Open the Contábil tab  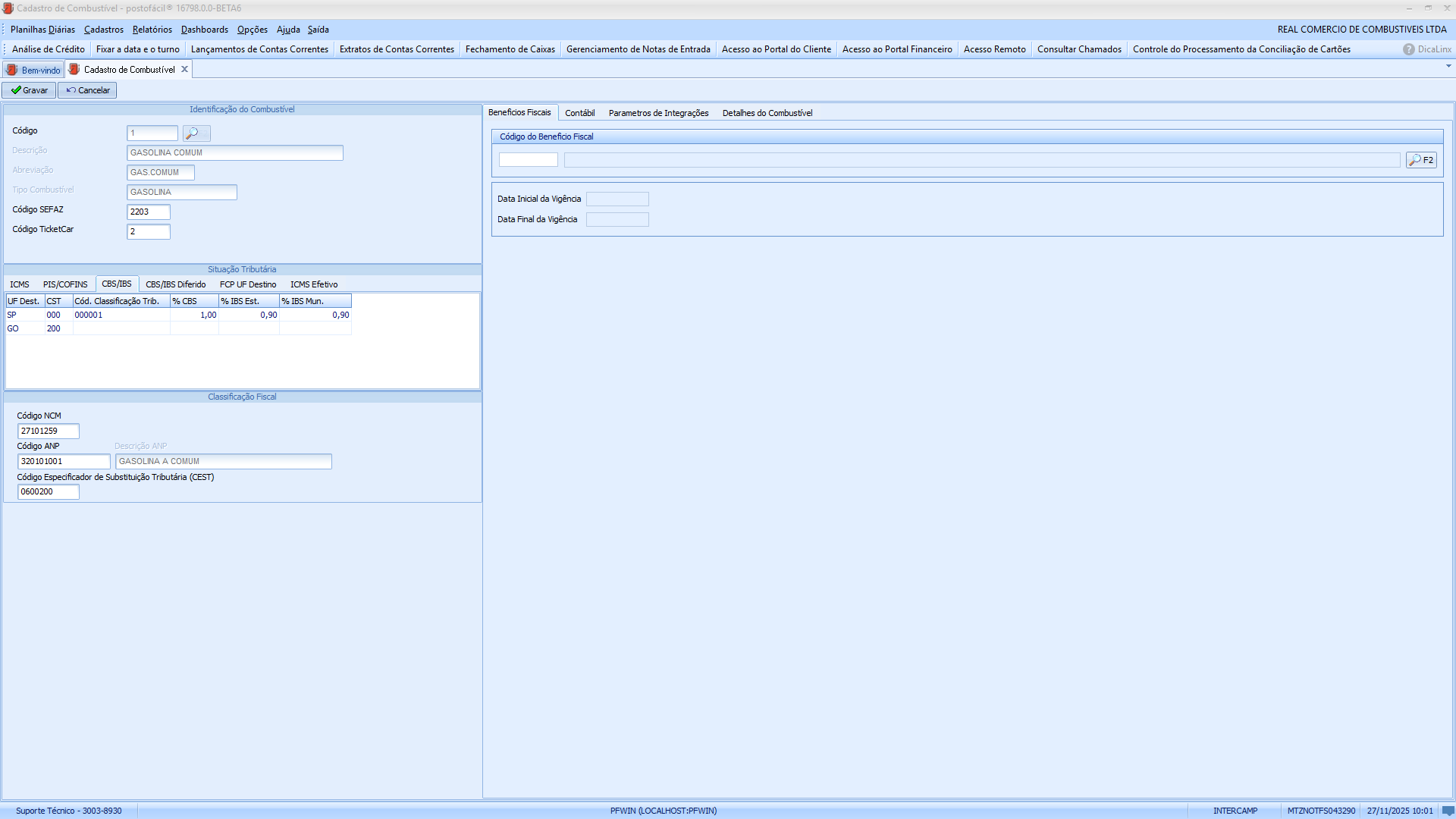[579, 113]
